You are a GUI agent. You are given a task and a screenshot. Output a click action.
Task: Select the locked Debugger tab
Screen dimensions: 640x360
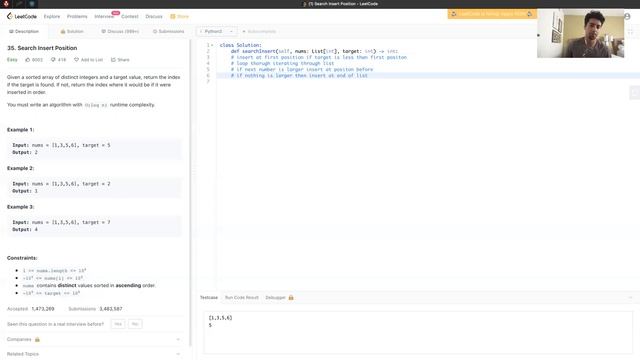(279, 298)
